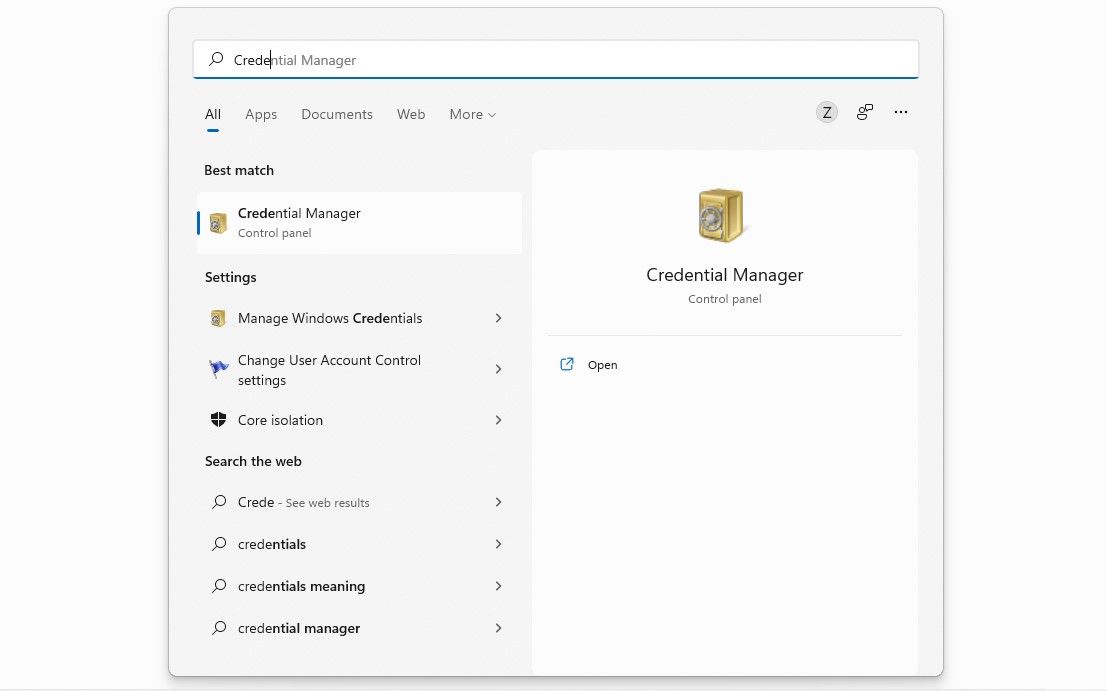Viewport: 1107px width, 691px height.
Task: Click the accounts icon beside the avatar
Action: (864, 112)
